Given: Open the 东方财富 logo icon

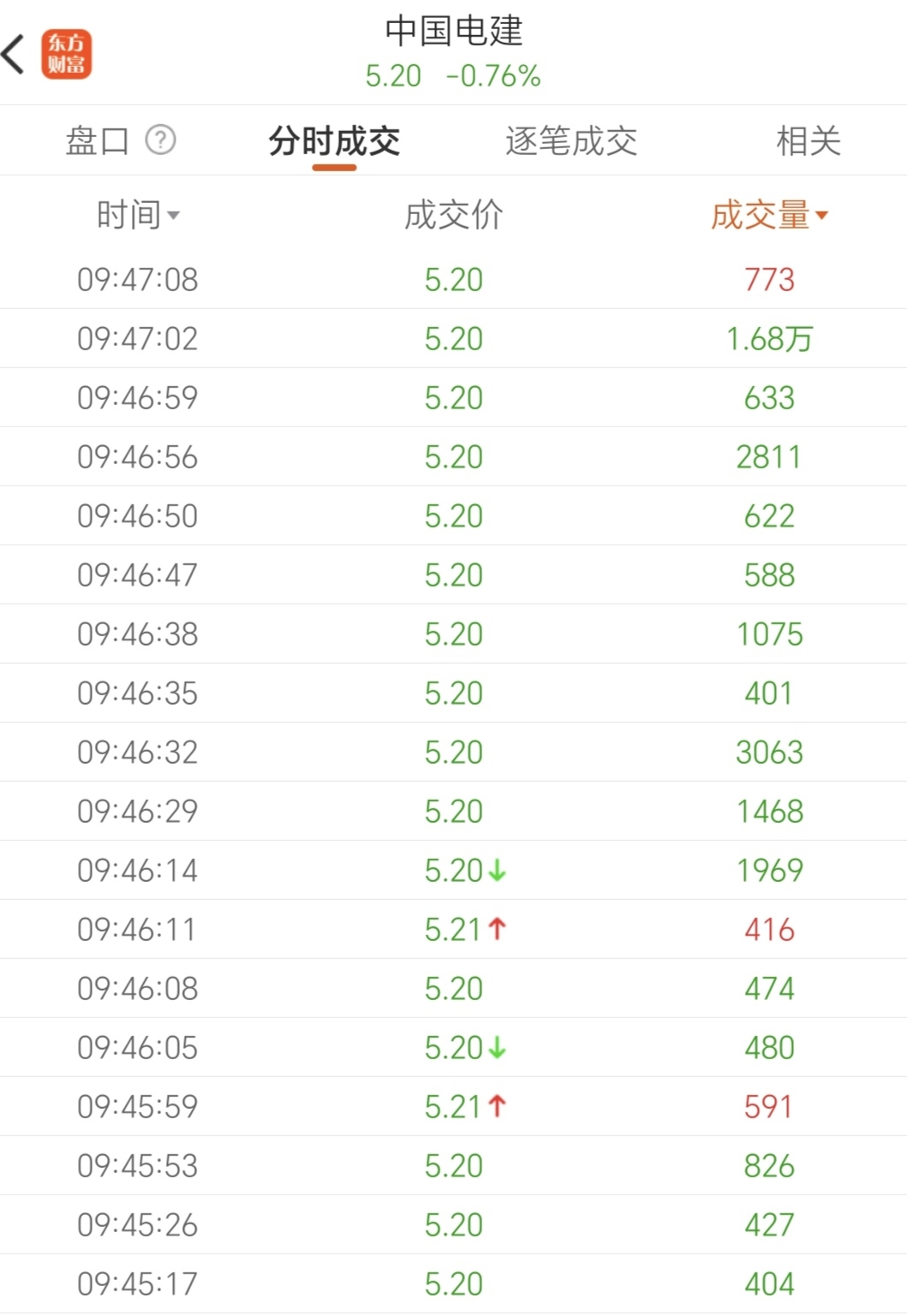Looking at the screenshot, I should tap(66, 55).
